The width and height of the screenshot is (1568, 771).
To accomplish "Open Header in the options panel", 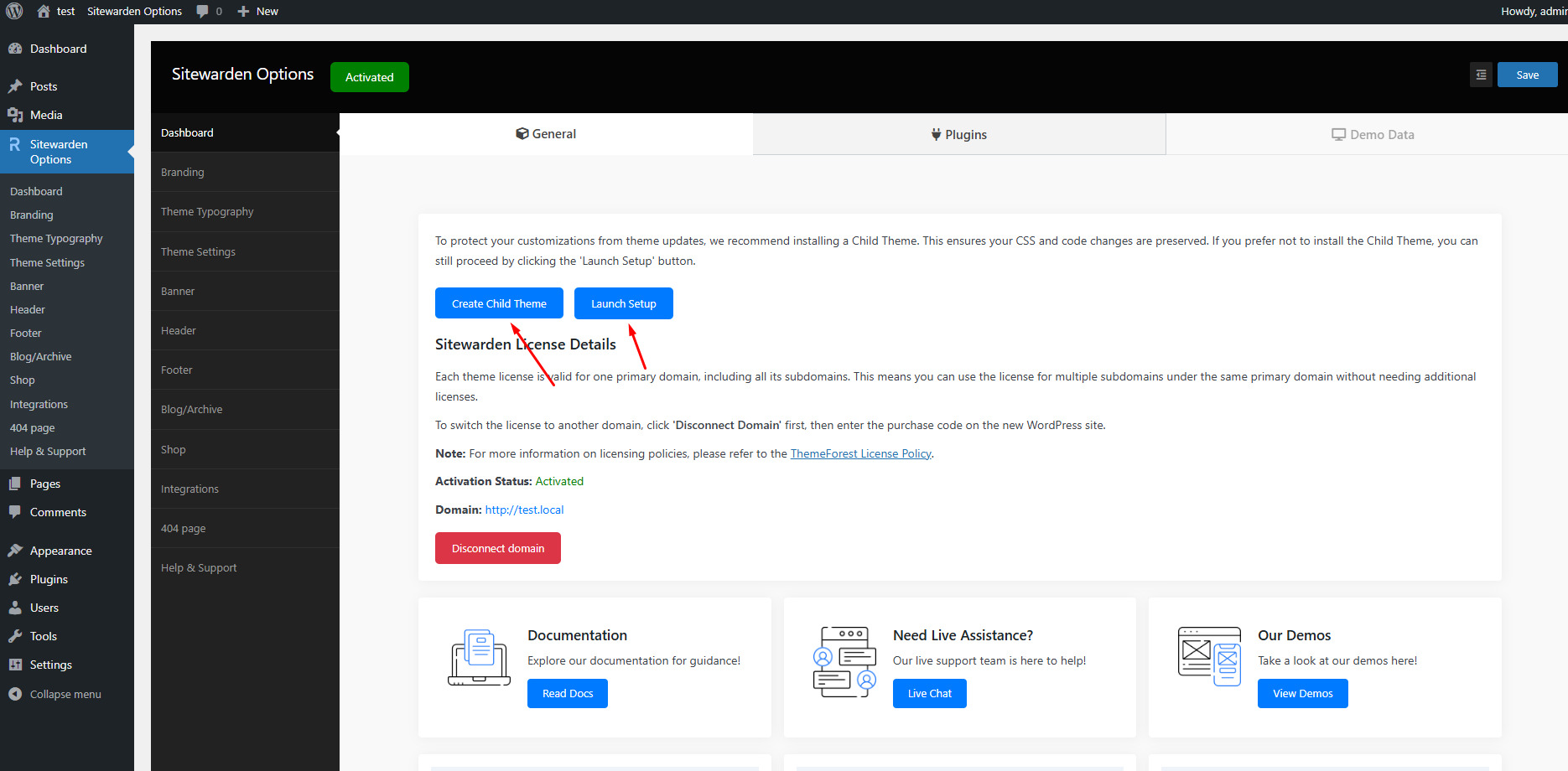I will click(245, 330).
